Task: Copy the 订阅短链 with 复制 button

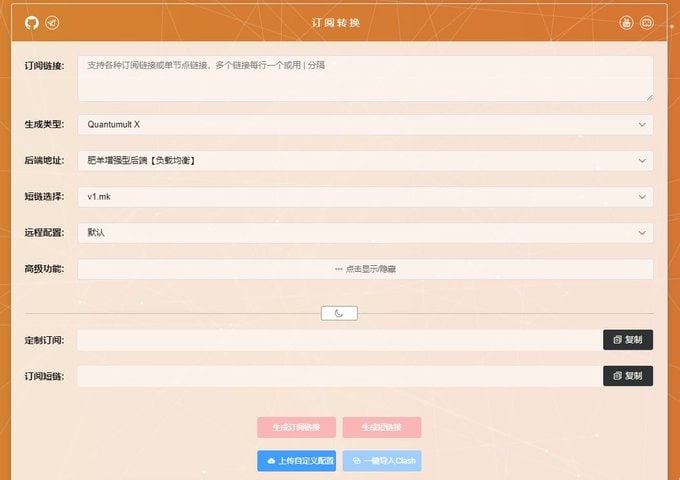Action: (628, 376)
